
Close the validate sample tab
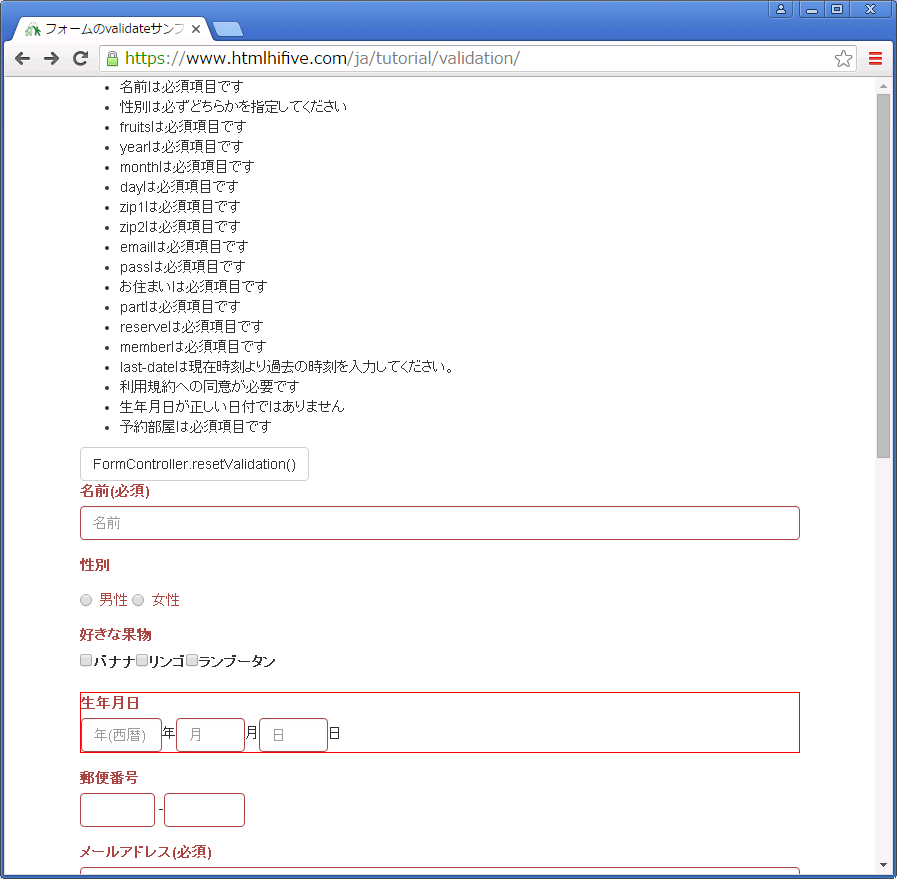pos(197,29)
